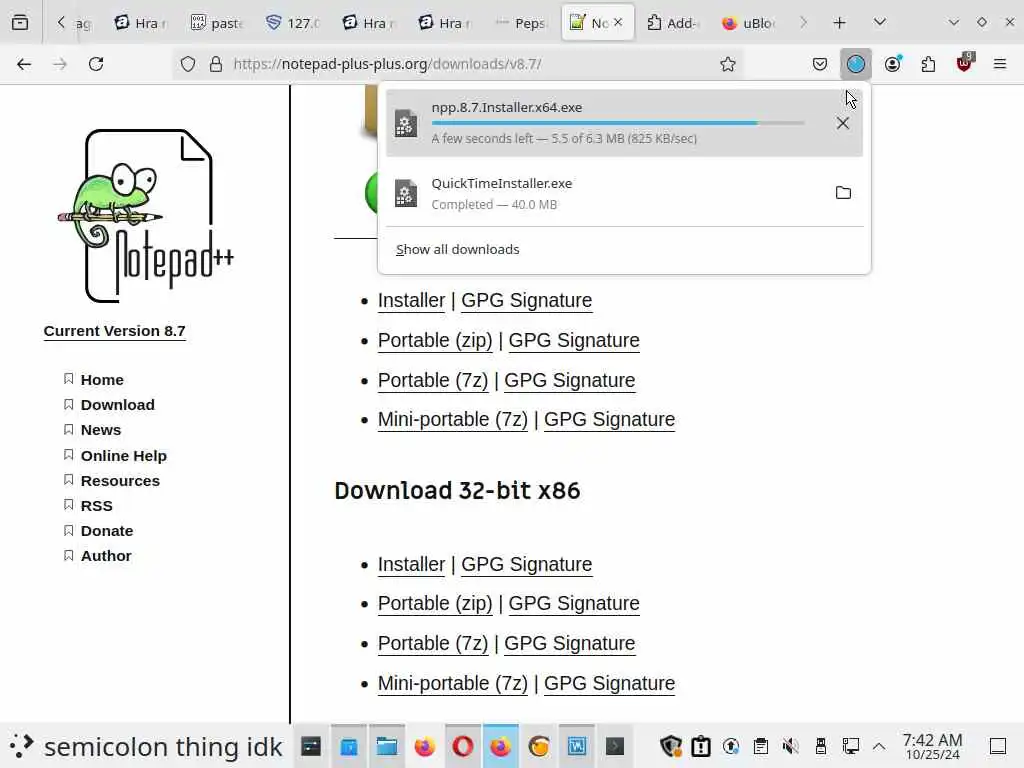Open the Resources sidebar link
This screenshot has height=768, width=1024.
120,481
